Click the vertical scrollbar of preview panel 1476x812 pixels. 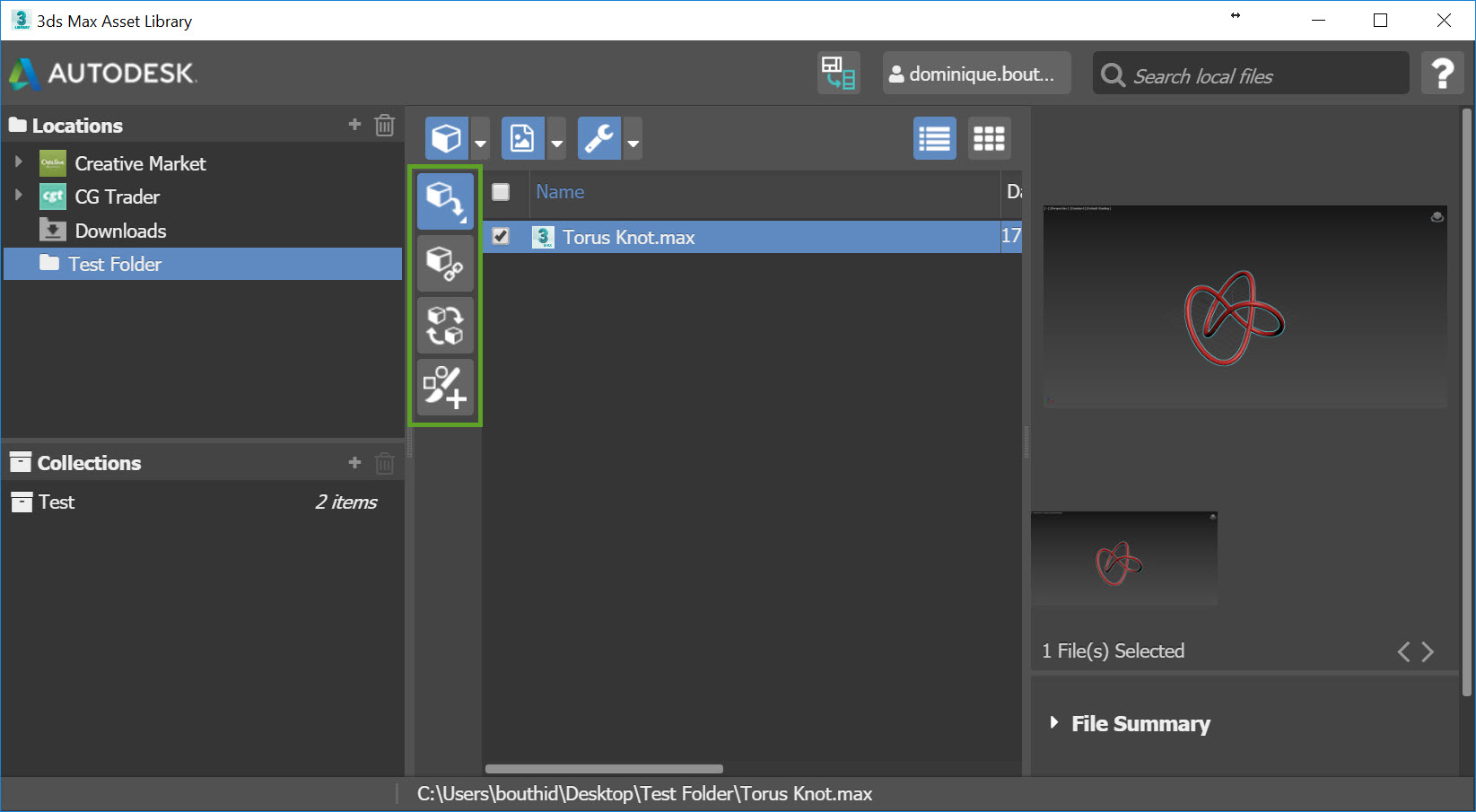click(1468, 402)
